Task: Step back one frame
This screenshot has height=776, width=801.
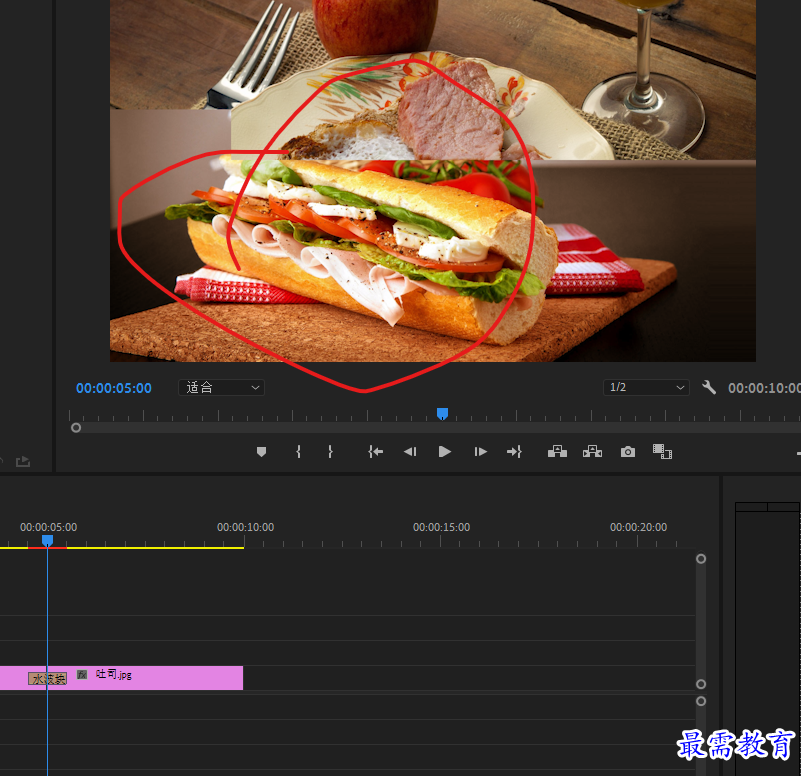Action: pyautogui.click(x=410, y=452)
